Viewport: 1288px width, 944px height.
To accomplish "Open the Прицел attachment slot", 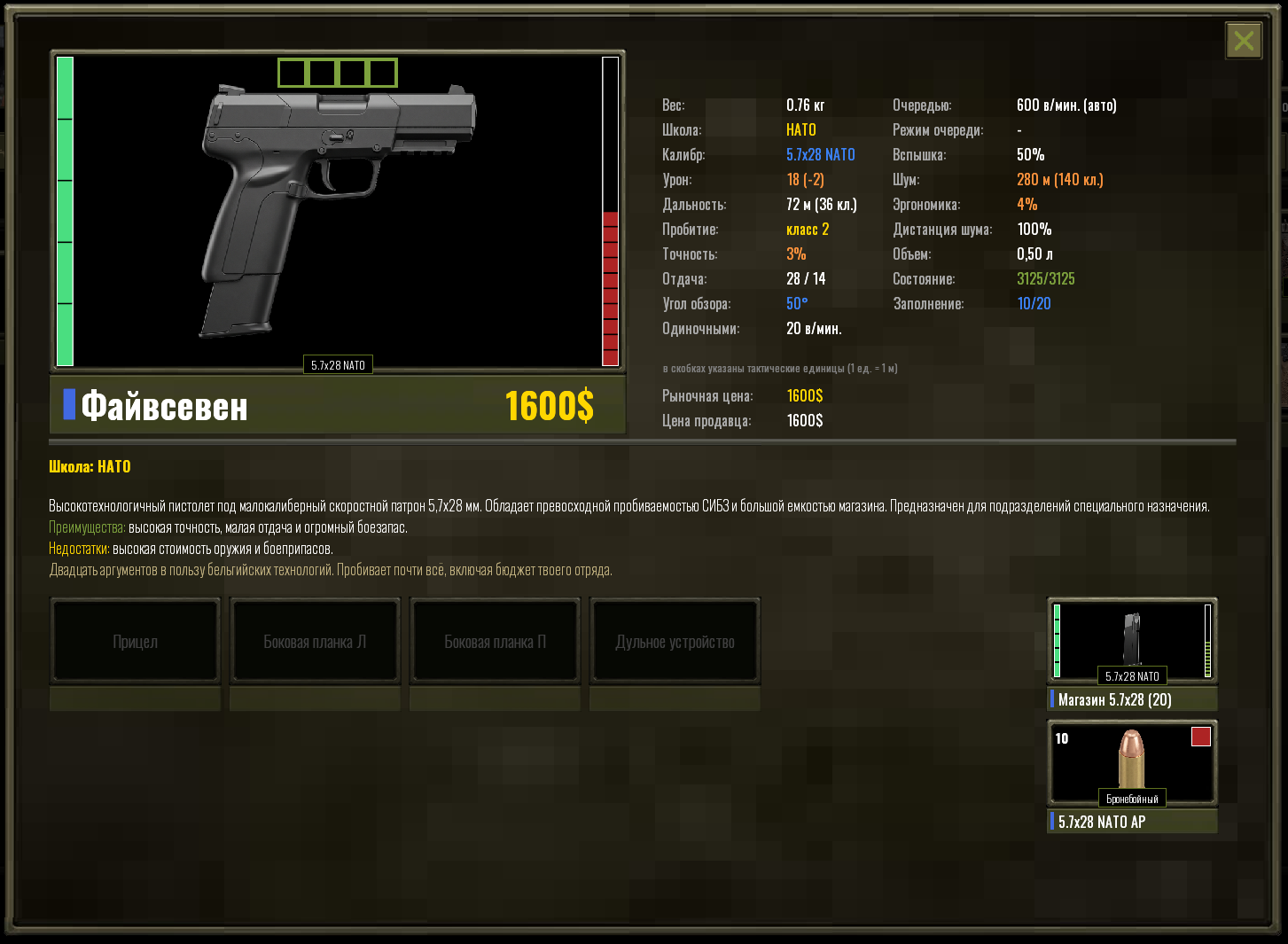I will click(x=135, y=642).
